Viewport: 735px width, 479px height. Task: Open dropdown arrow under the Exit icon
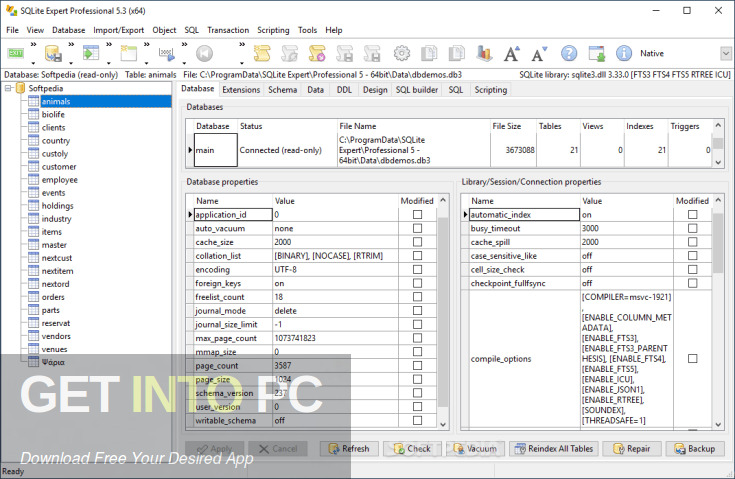point(33,63)
